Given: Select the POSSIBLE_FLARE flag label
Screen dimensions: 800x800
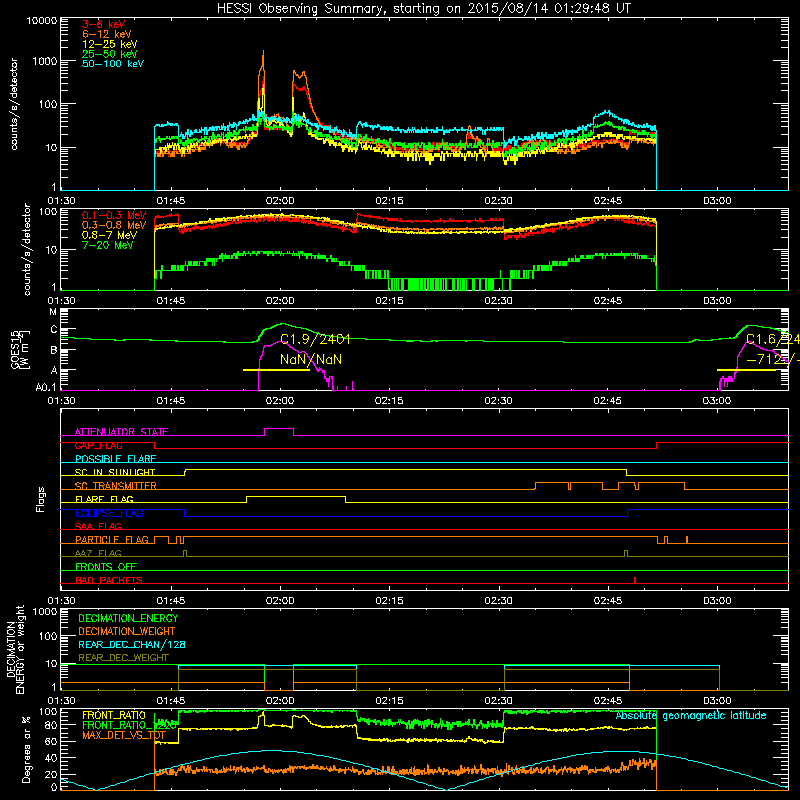Looking at the screenshot, I should click(115, 459).
